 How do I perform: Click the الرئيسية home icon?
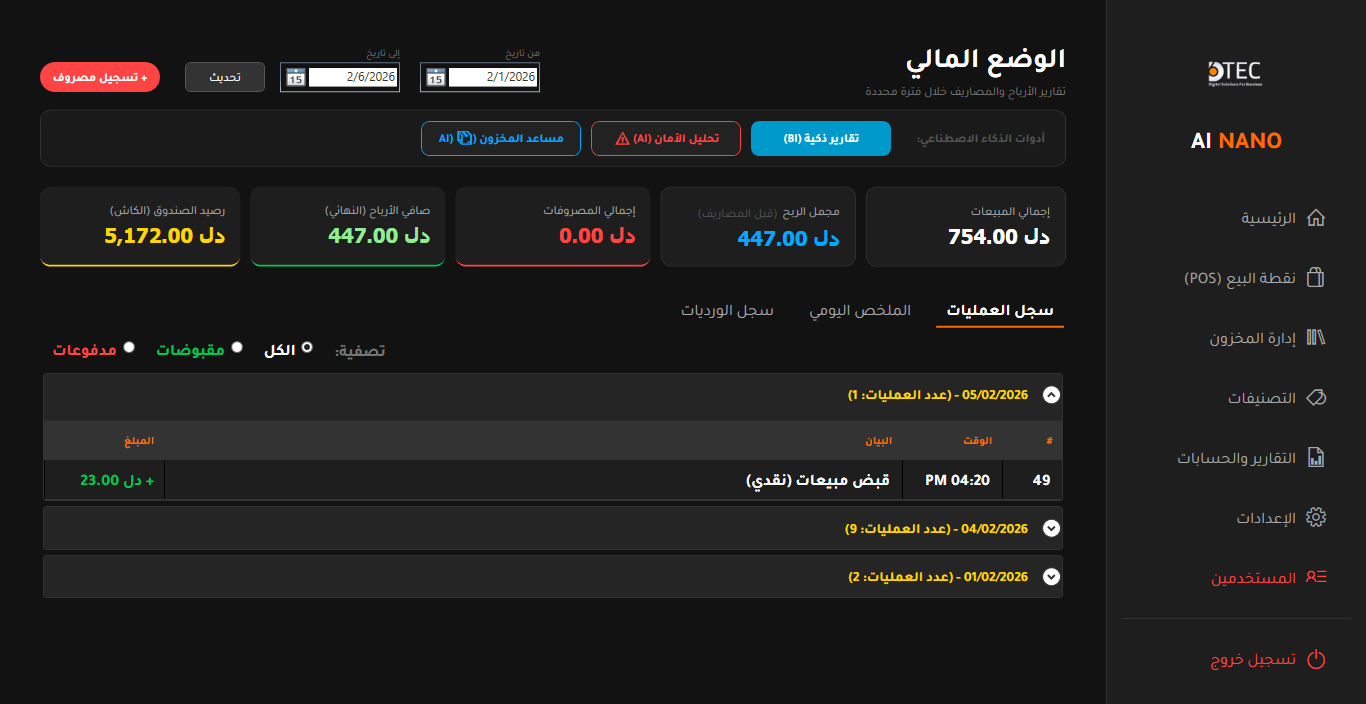[1316, 217]
